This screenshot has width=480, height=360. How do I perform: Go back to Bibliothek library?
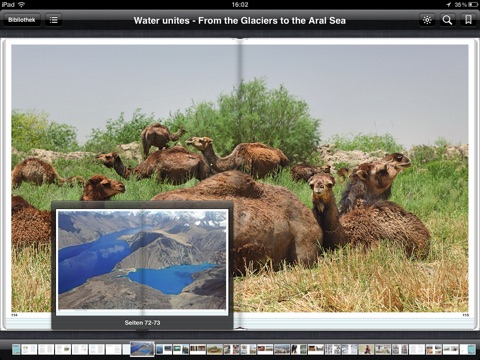tap(22, 20)
